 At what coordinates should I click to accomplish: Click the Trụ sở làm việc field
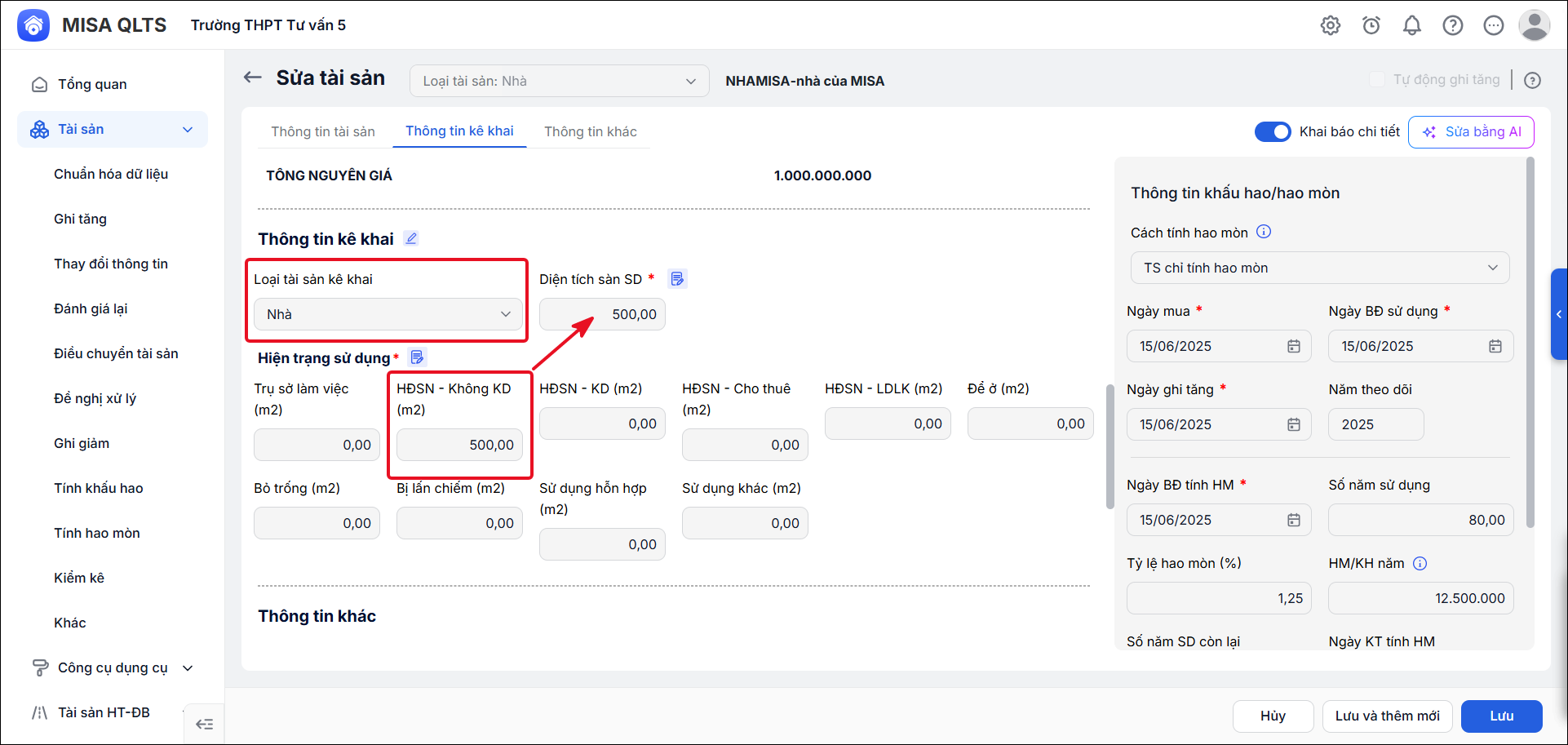317,445
